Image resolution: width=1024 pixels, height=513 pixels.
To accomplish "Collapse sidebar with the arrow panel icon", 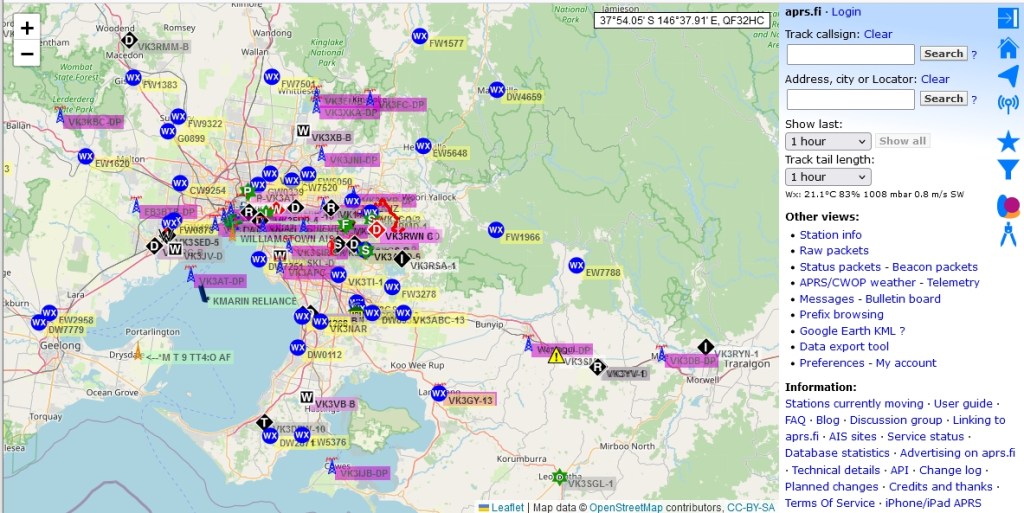I will (x=1007, y=18).
